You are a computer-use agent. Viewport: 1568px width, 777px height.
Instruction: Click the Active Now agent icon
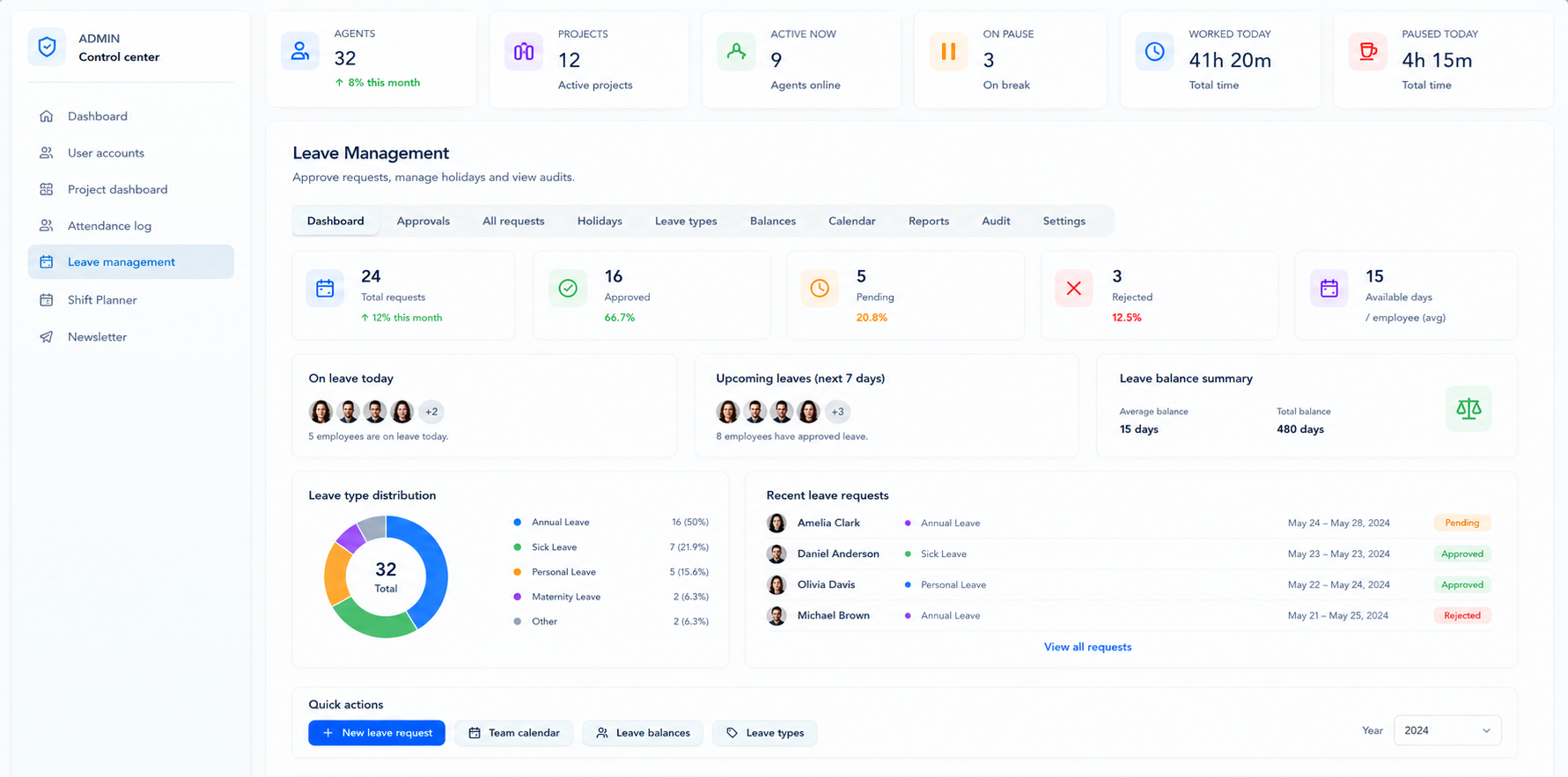736,51
